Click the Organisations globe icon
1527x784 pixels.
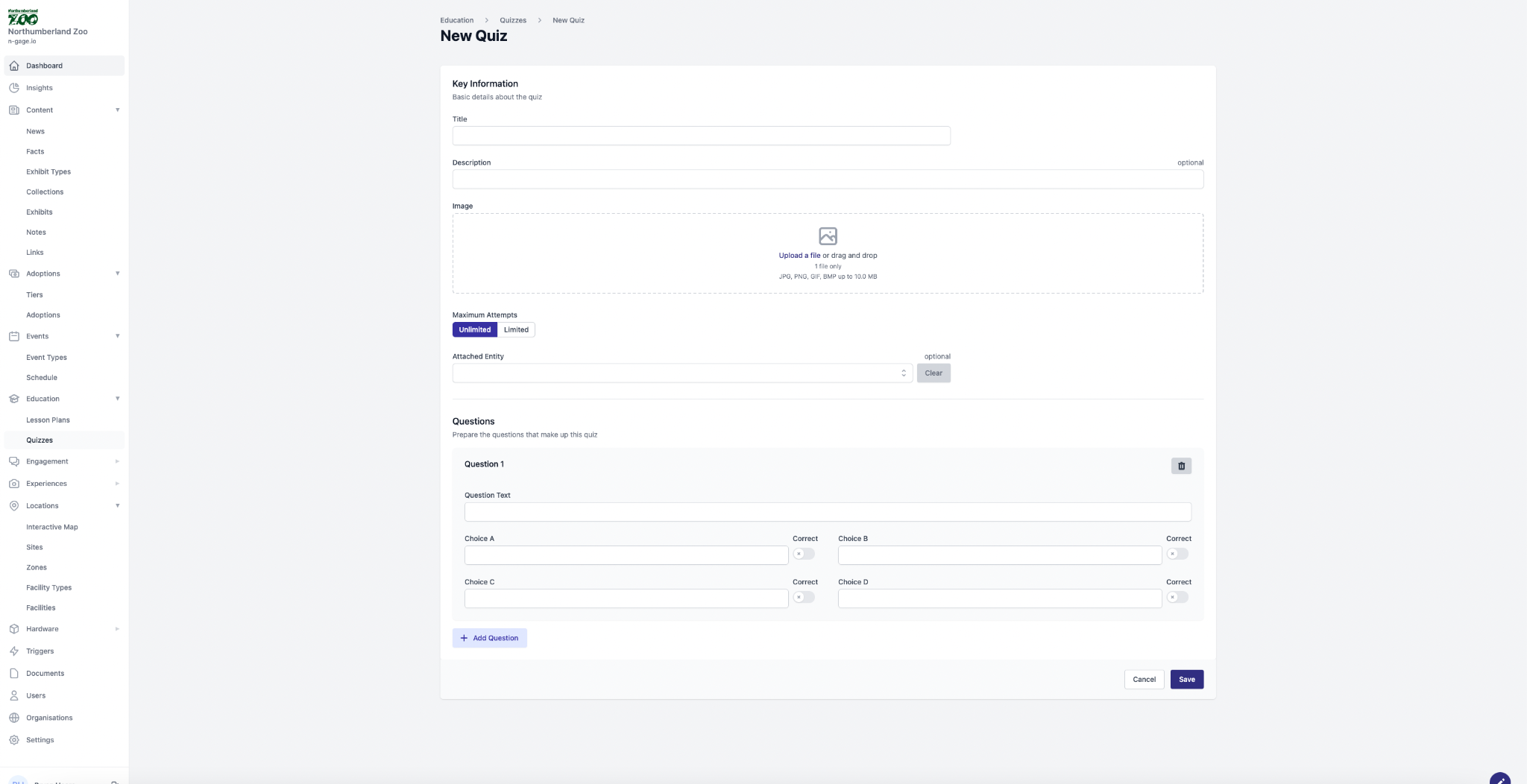(13, 718)
